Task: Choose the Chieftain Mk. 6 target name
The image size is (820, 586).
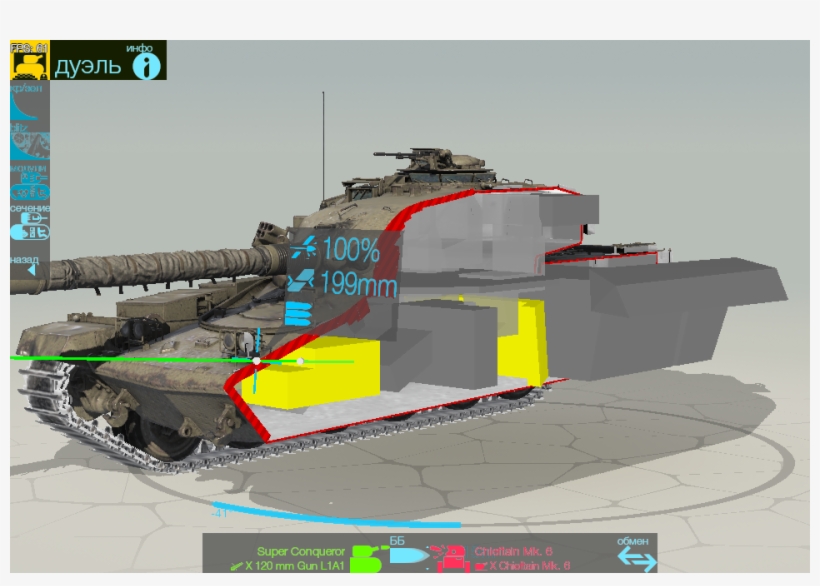Action: coord(513,551)
